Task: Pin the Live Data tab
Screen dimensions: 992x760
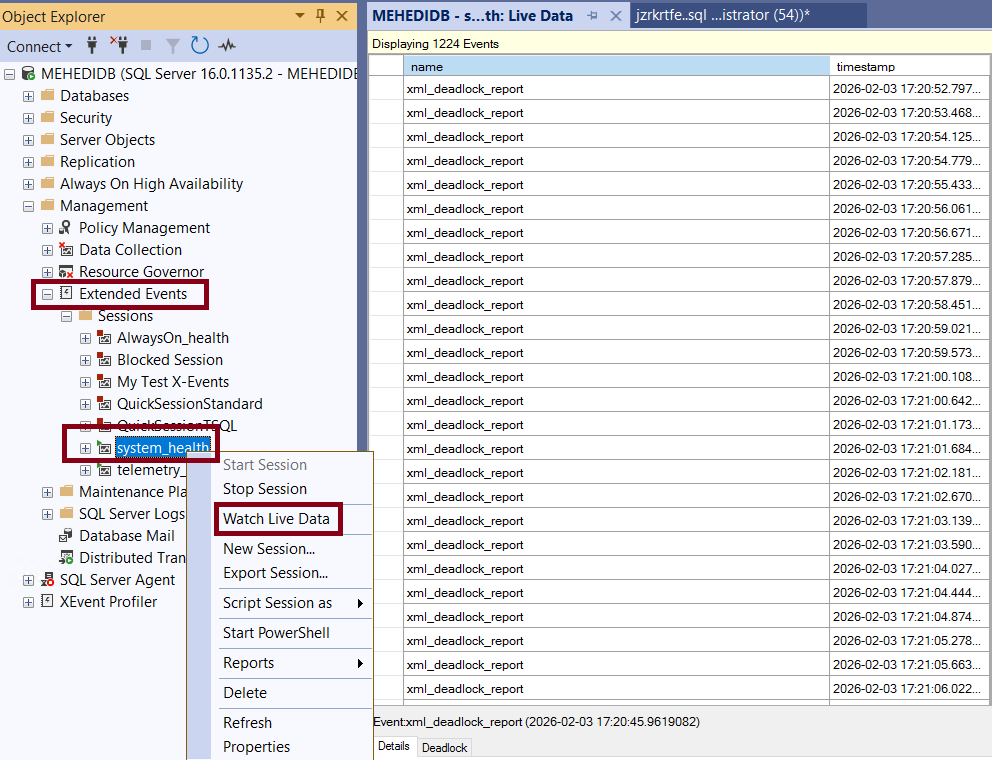Action: (592, 16)
